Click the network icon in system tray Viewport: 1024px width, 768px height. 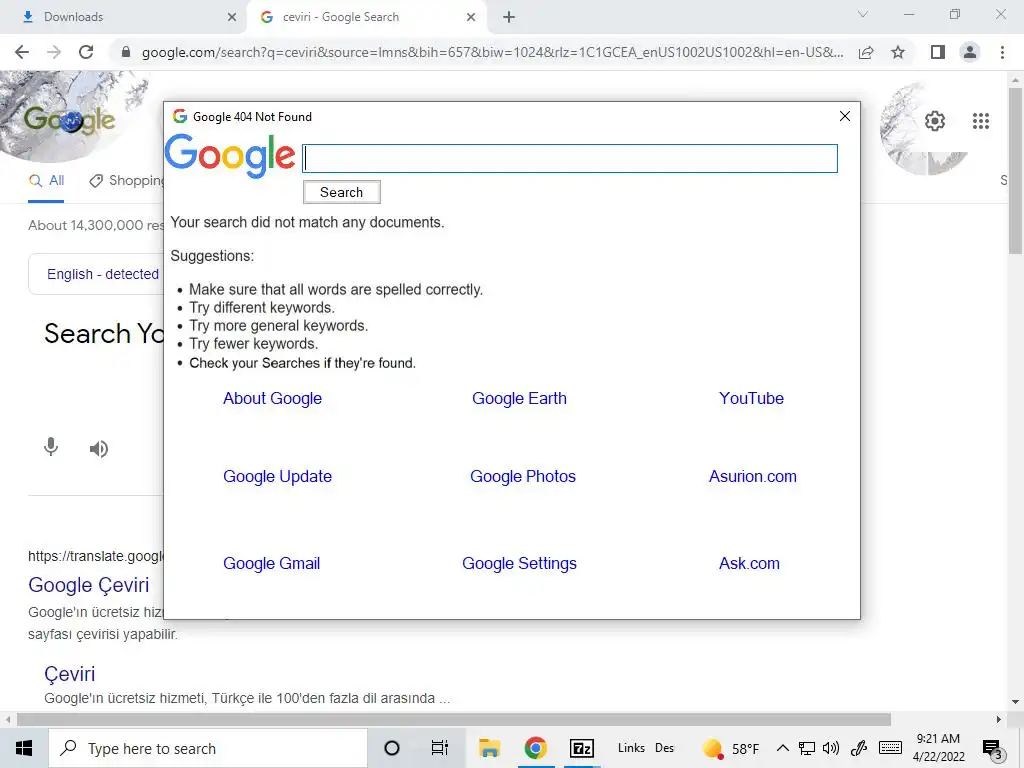point(807,748)
